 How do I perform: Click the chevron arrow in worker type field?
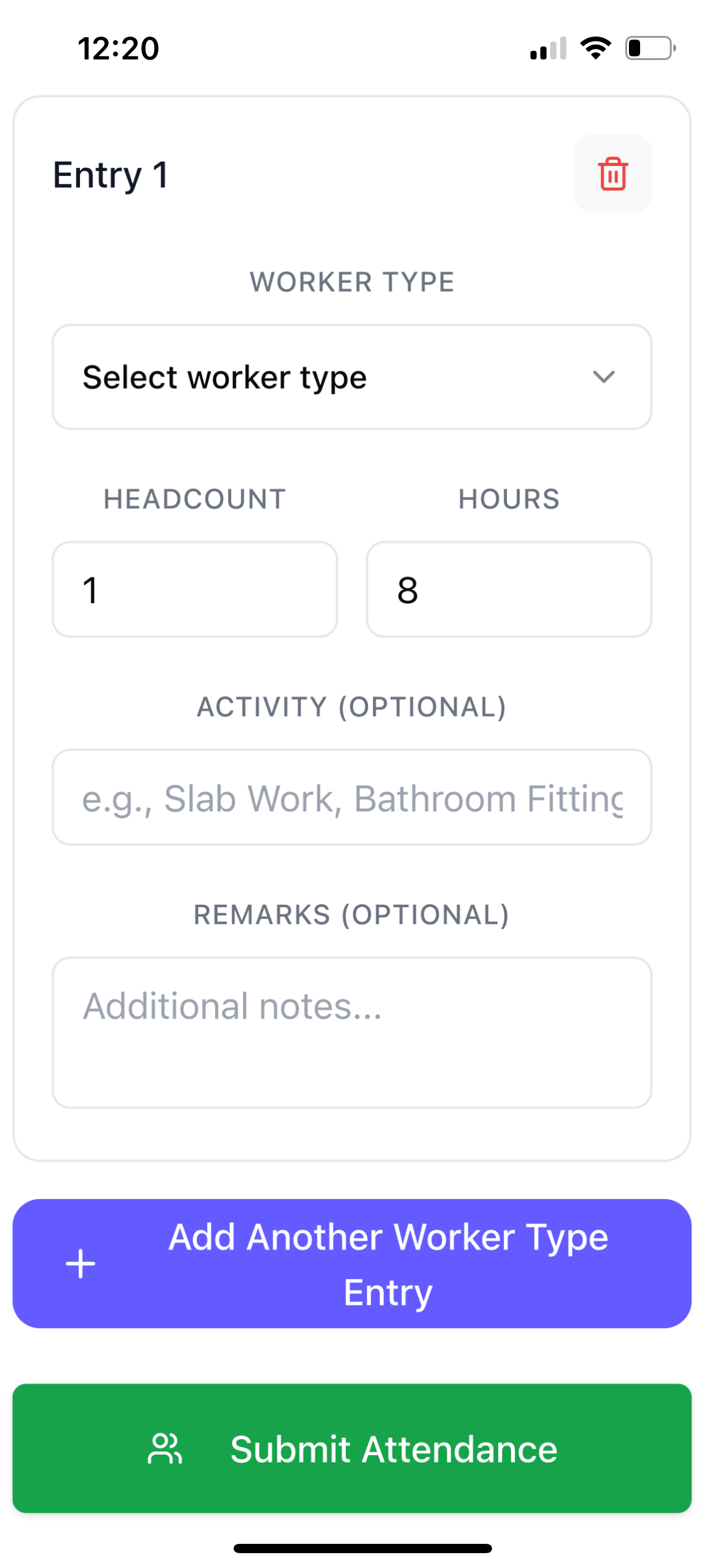pos(604,377)
